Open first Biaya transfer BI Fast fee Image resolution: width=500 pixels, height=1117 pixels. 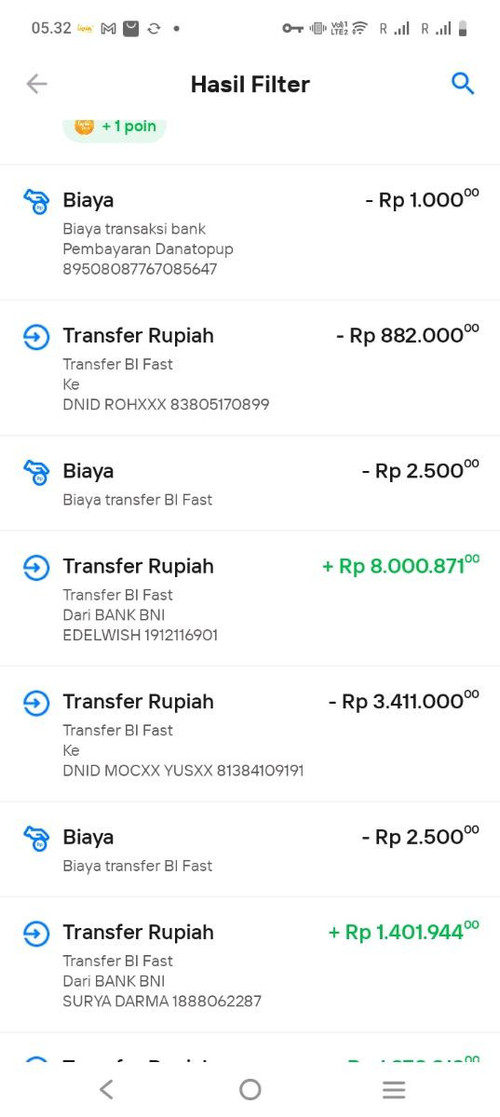click(250, 483)
